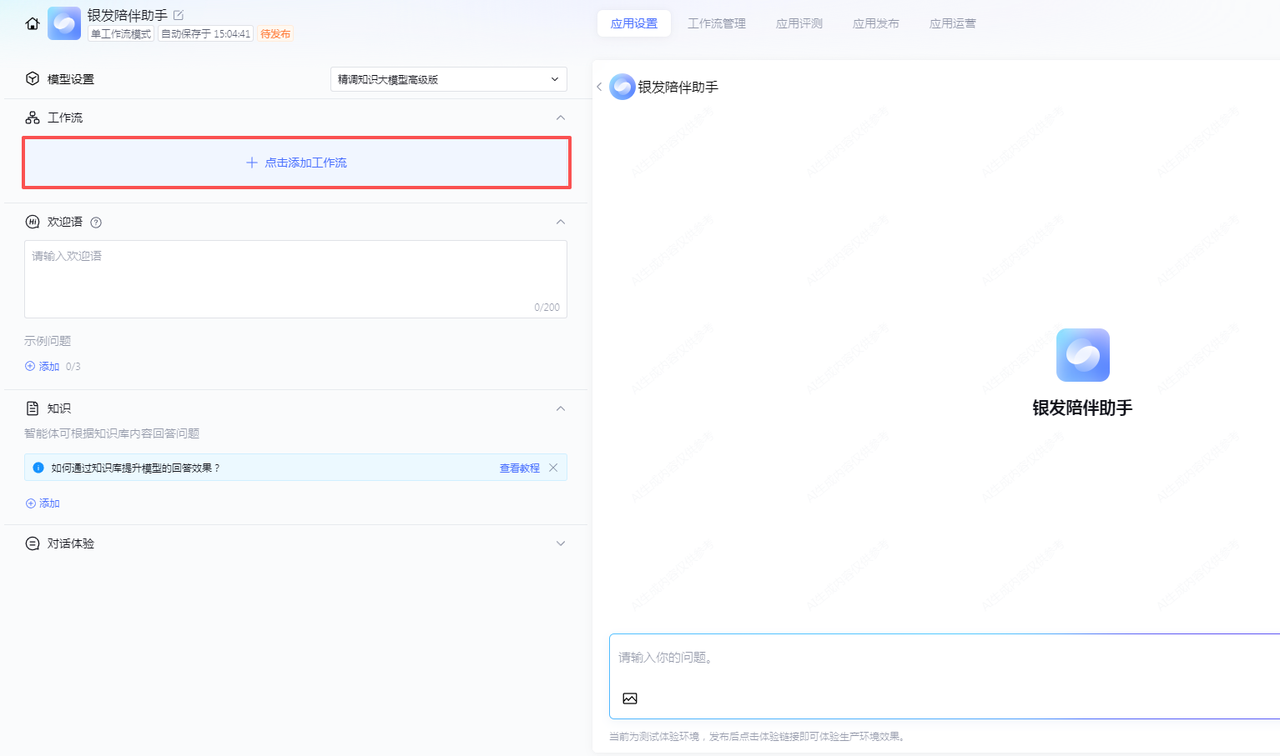Open the 应用评测 tab
Screen dimensions: 1280x756
[799, 23]
